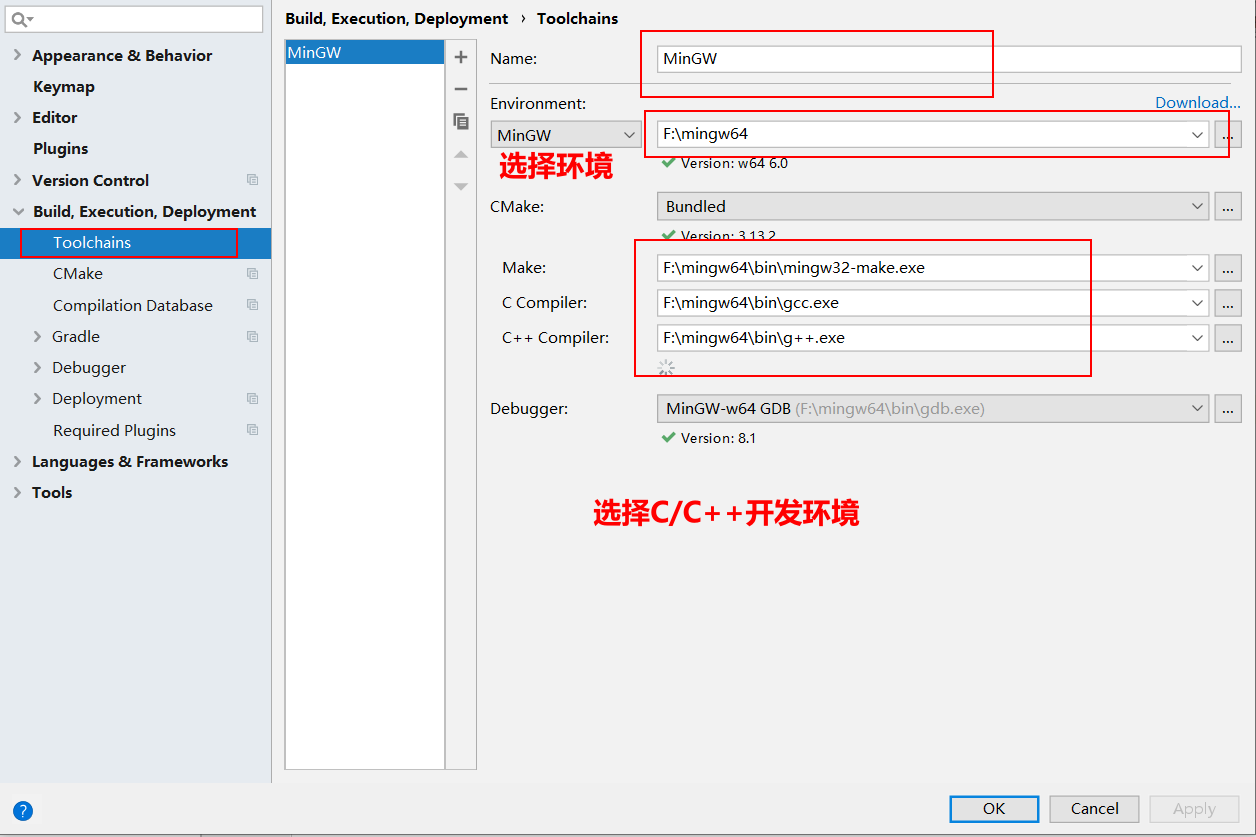Open the F:\mingw64 path dropdown
The height and width of the screenshot is (837, 1256).
(1197, 134)
